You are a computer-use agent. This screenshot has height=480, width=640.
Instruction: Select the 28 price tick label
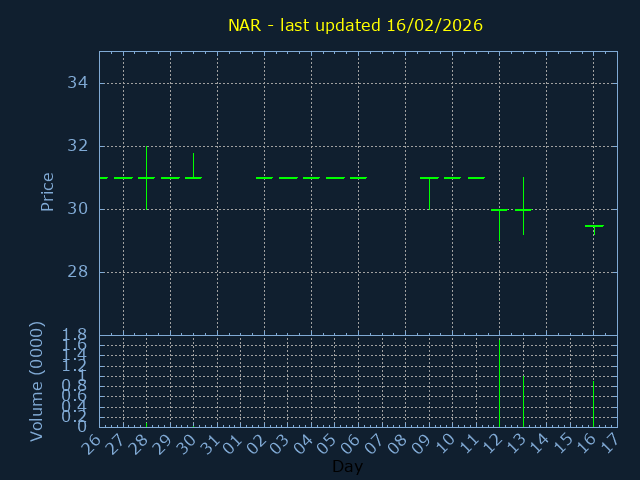coord(78,272)
